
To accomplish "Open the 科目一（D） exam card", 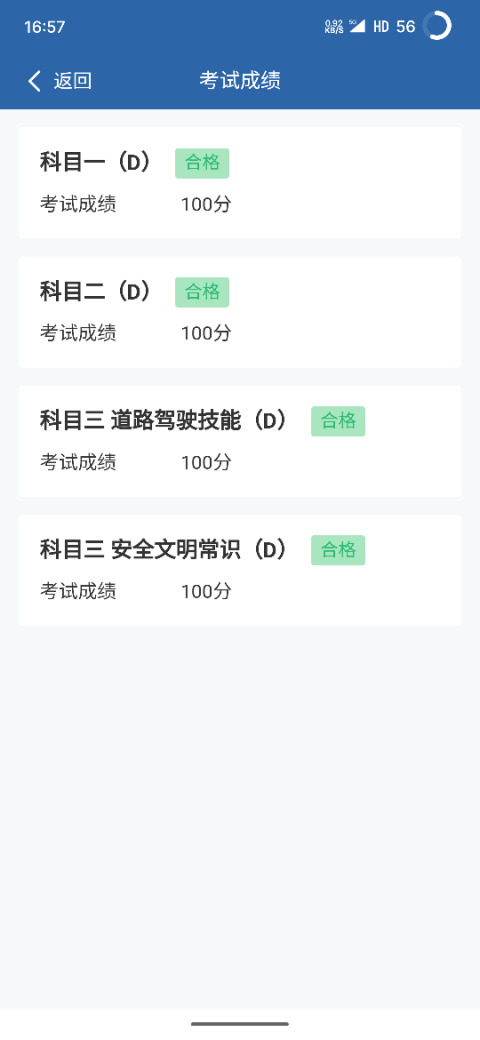I will coord(240,182).
